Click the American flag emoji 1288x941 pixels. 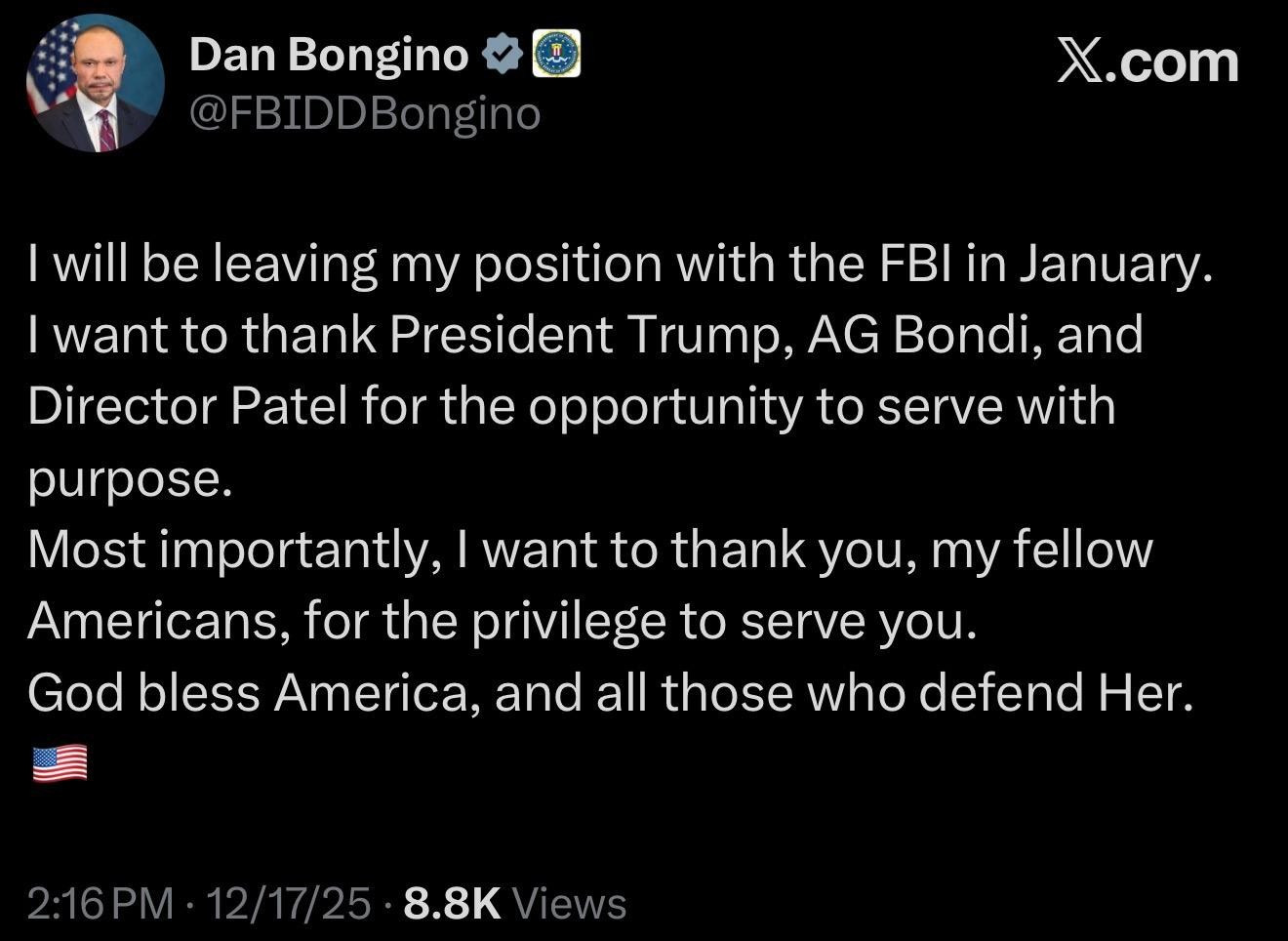60,763
